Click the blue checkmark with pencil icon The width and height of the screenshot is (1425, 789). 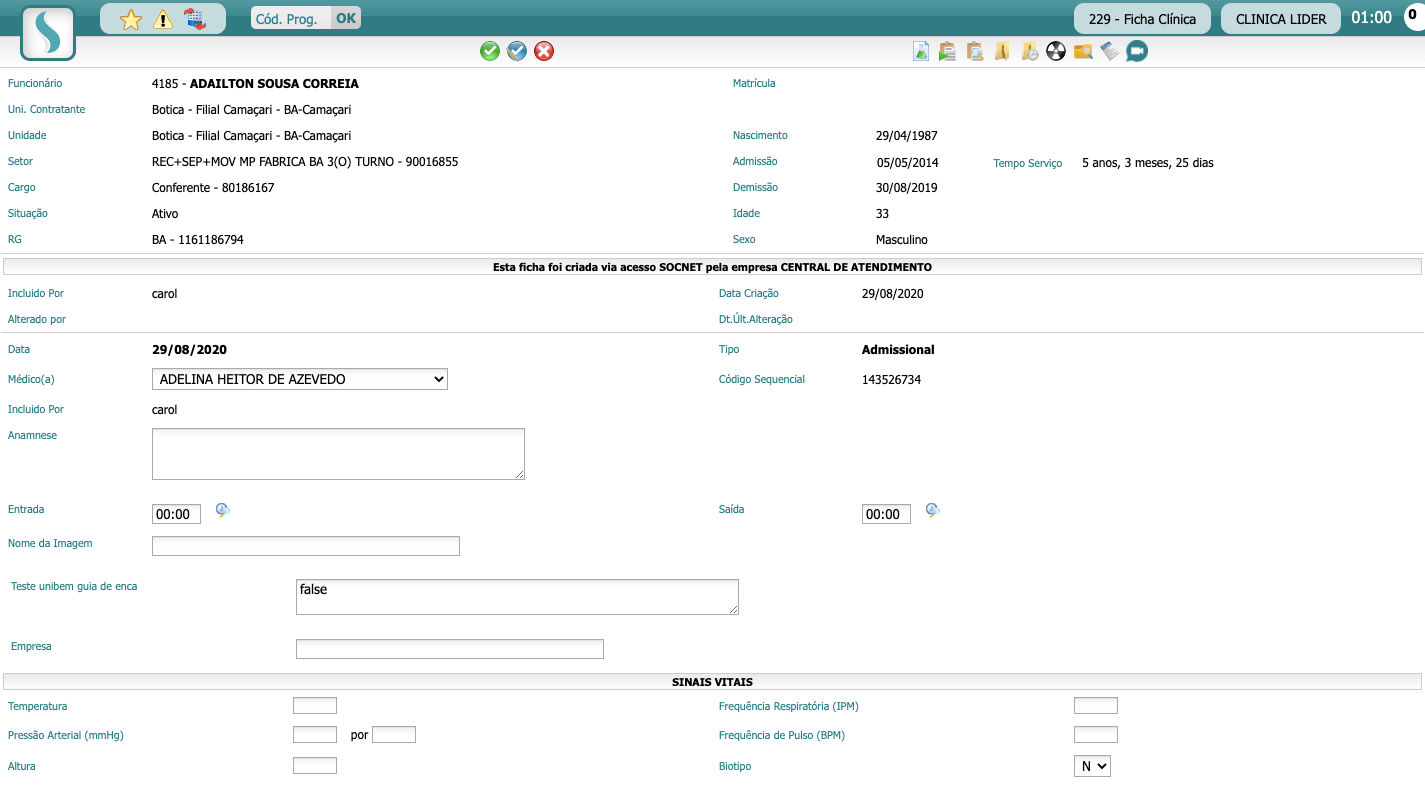[517, 51]
